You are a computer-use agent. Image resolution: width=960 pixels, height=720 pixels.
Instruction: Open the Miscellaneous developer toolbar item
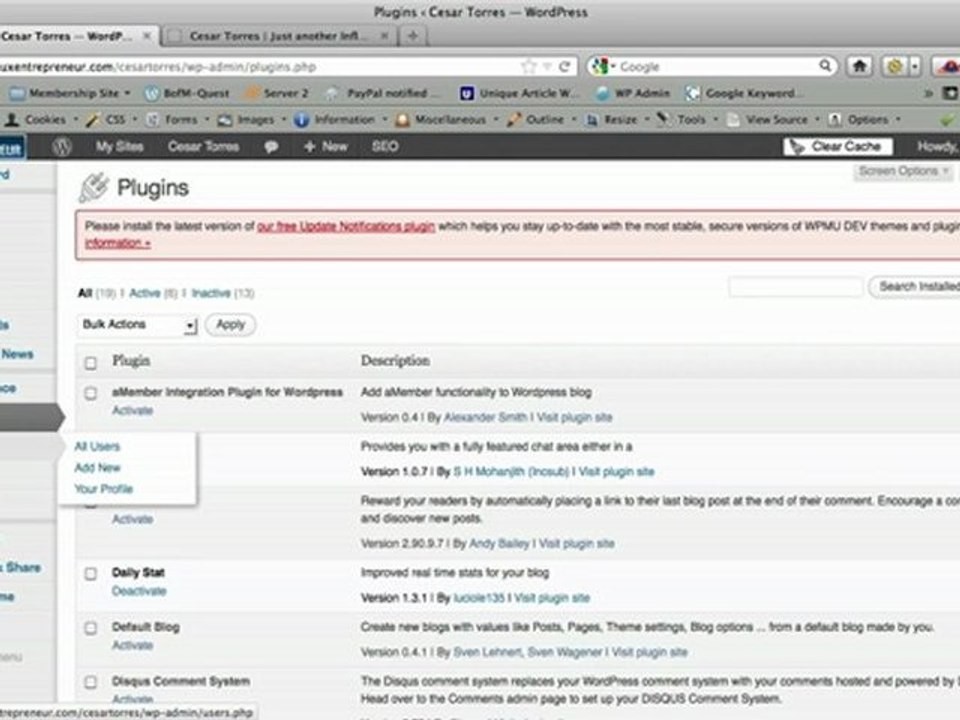443,119
